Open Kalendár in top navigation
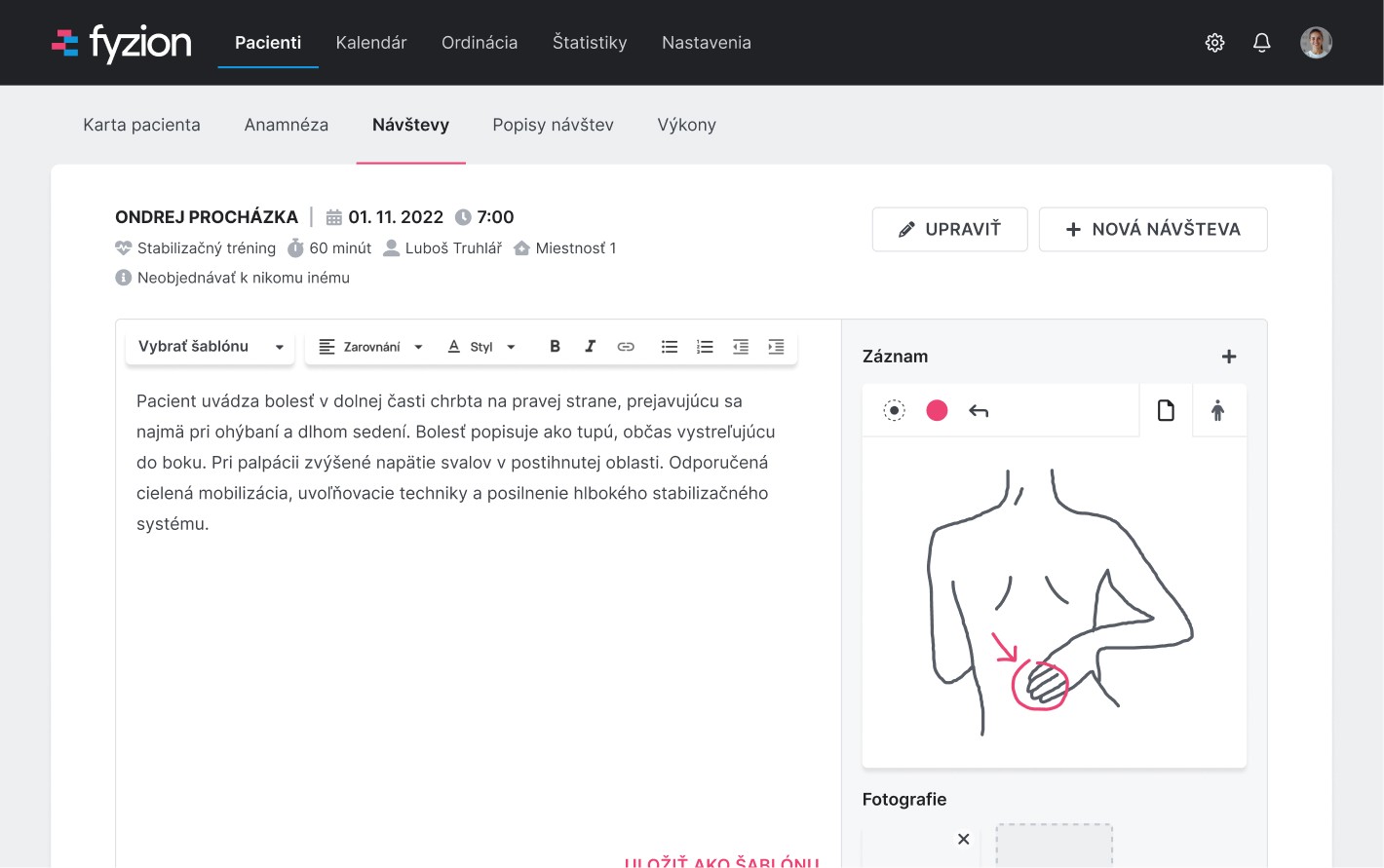 371,43
